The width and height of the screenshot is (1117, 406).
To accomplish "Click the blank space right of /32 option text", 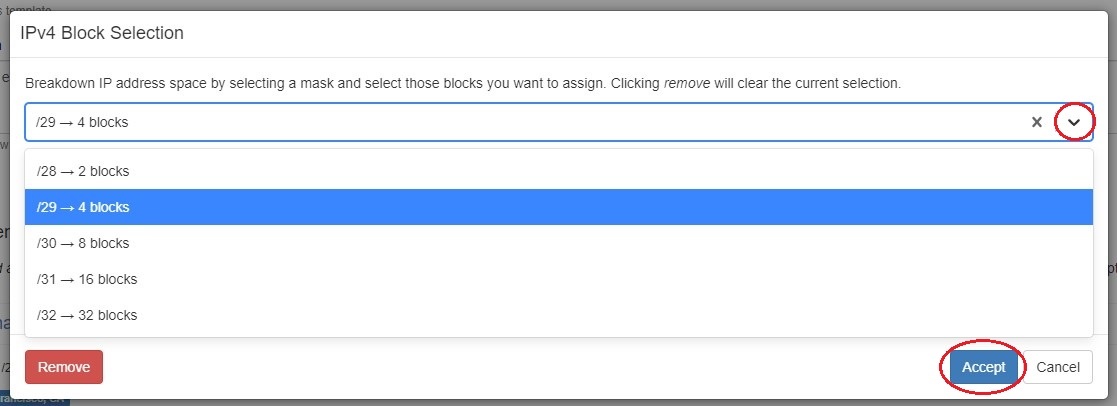I will tap(600, 315).
